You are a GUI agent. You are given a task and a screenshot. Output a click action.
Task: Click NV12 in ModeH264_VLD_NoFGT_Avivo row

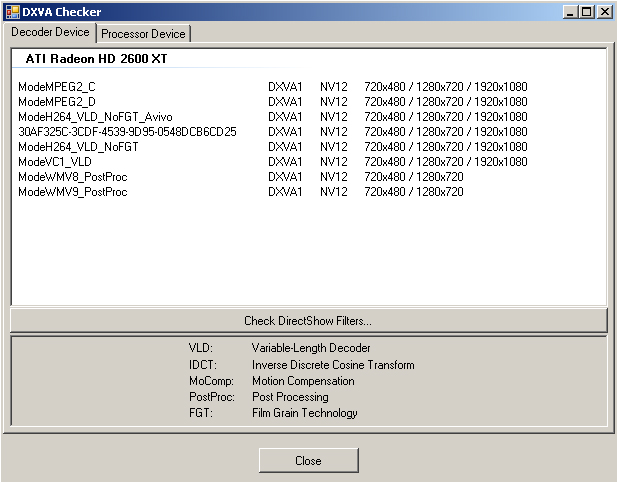(x=334, y=117)
